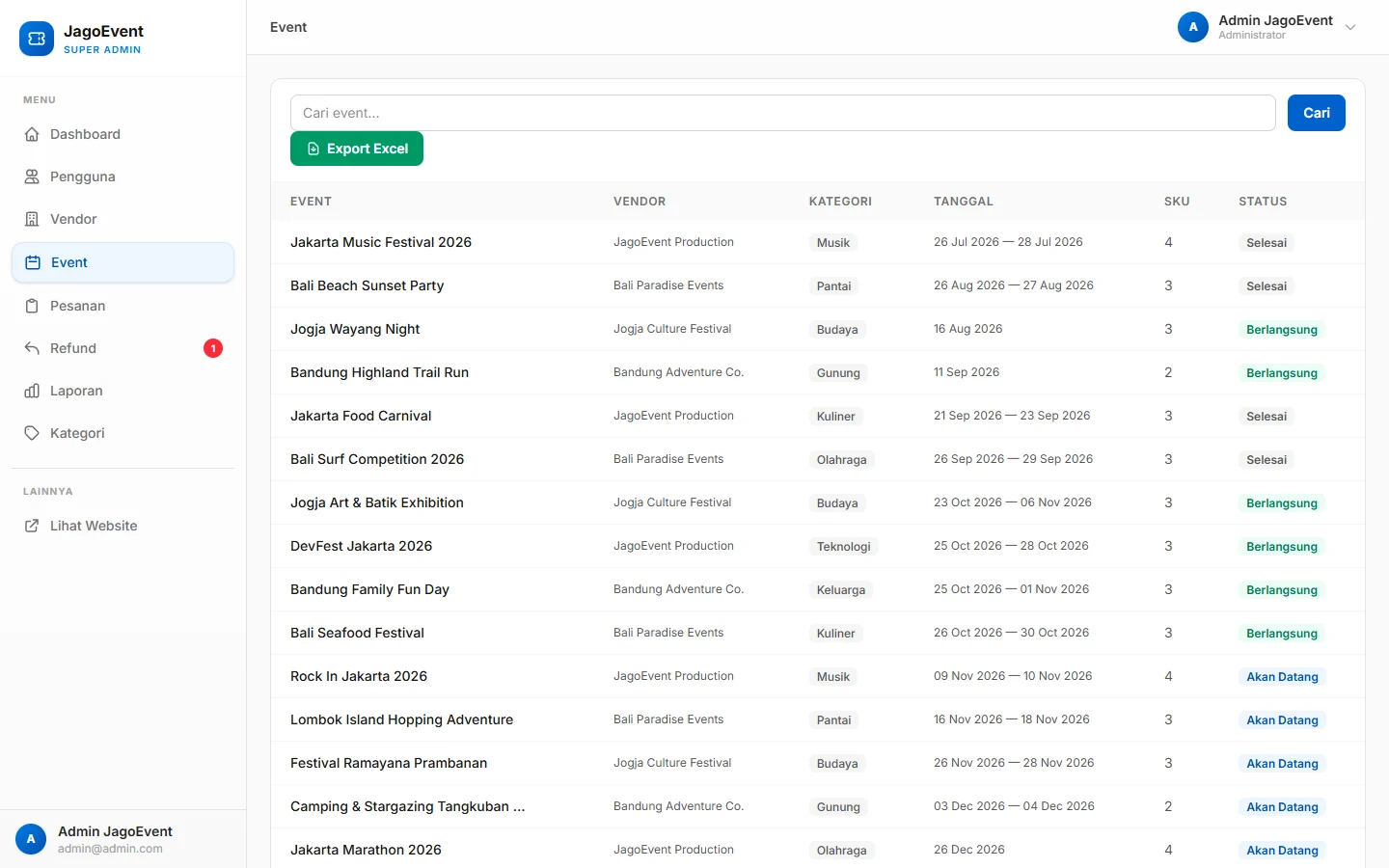Click the Excel file icon on Export button

pyautogui.click(x=313, y=149)
